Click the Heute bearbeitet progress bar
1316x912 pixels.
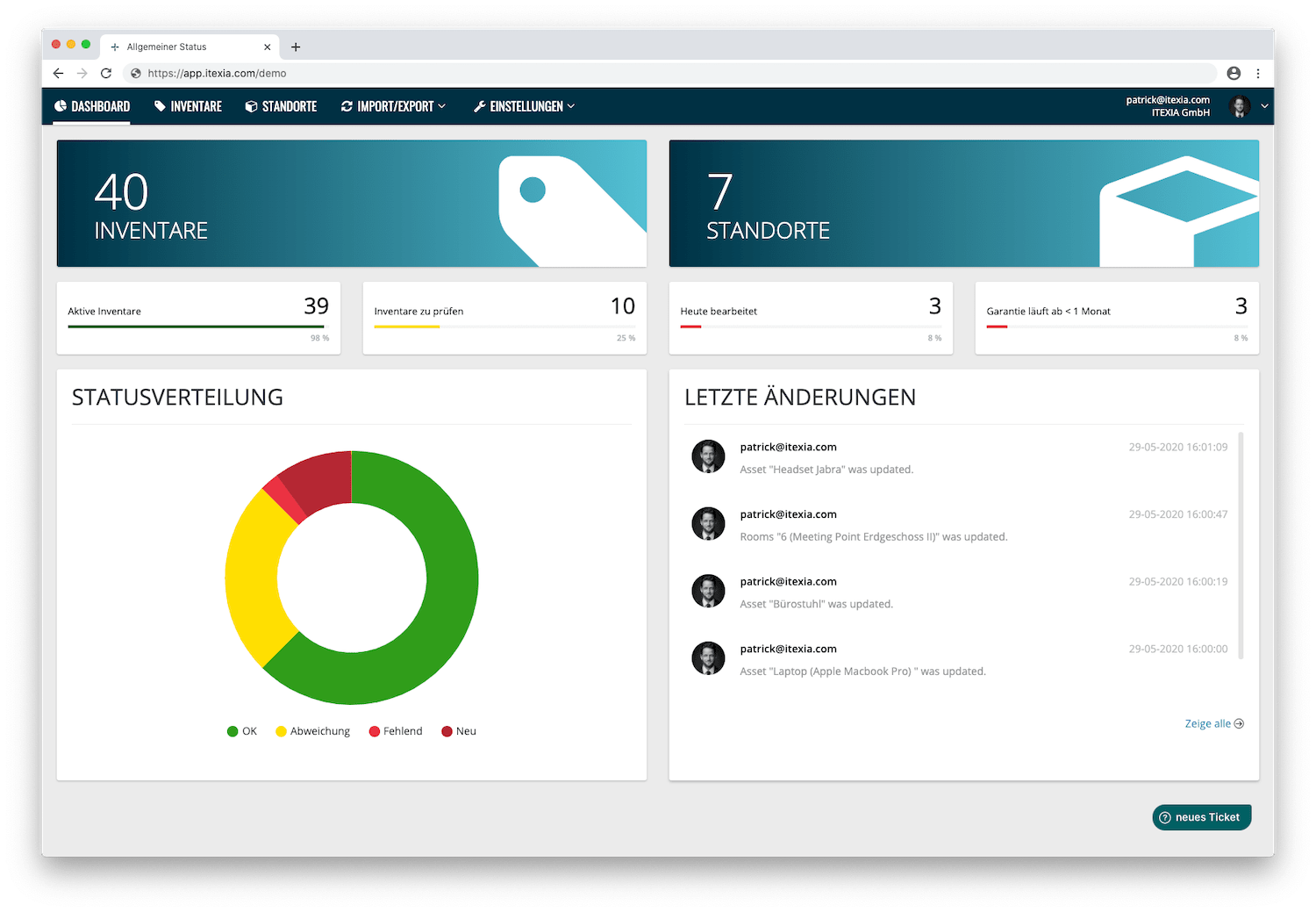click(x=811, y=327)
